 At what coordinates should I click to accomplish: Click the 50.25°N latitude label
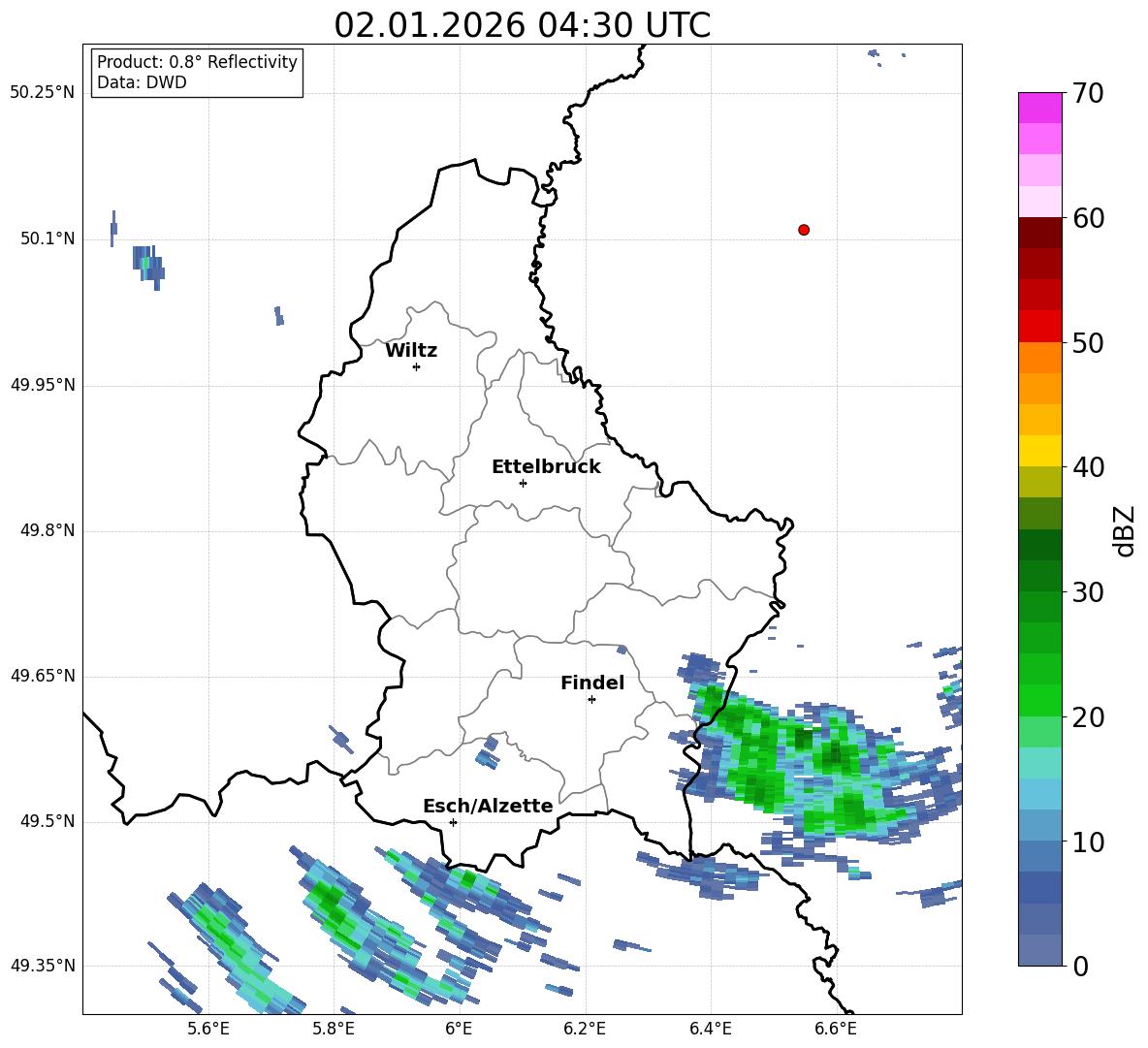coord(43,93)
